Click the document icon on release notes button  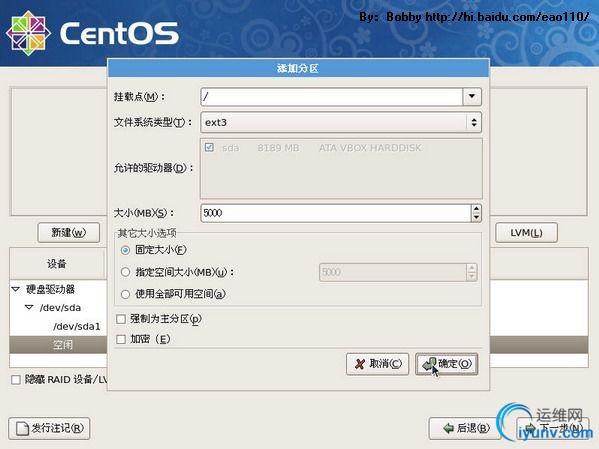click(23, 429)
